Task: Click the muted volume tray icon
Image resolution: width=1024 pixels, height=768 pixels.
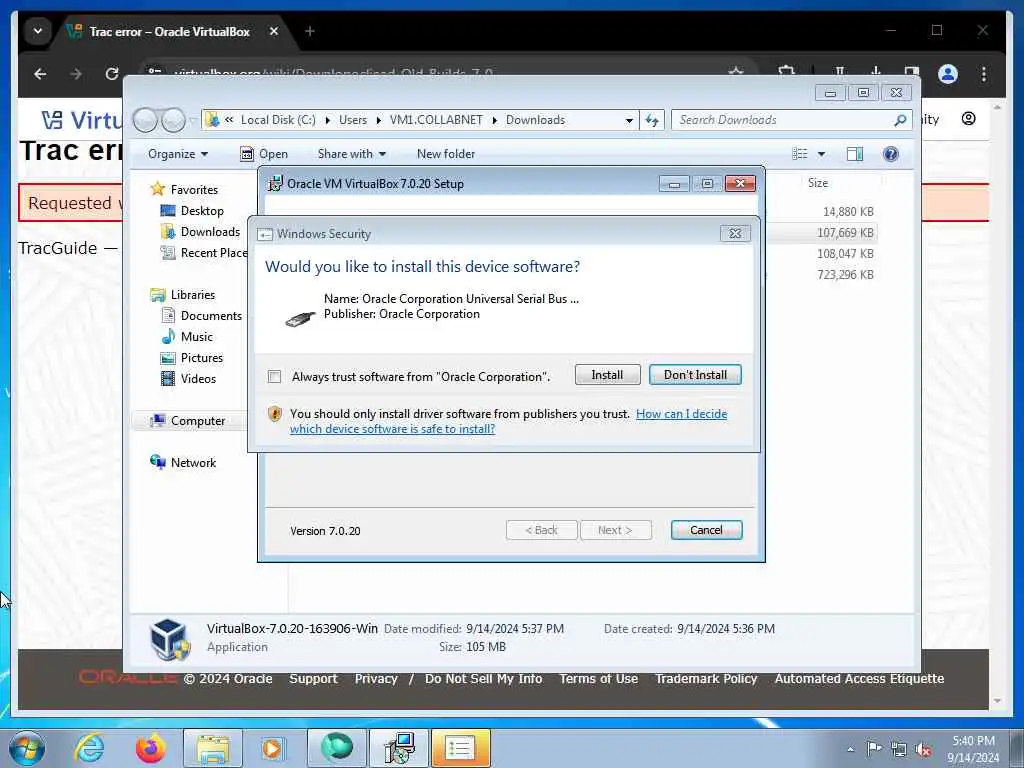Action: 923,749
